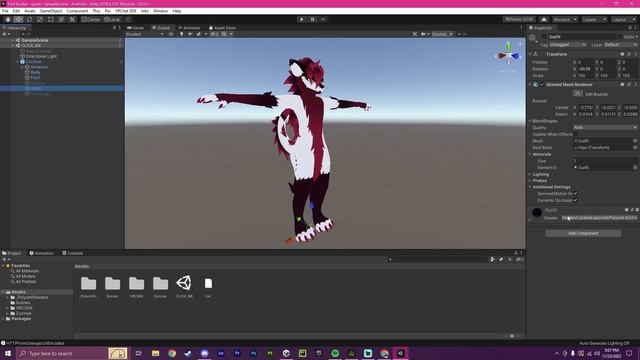The image size is (640, 360).
Task: Toggle the Skinned Mesh Renderer enabled checkbox
Action: click(x=542, y=84)
